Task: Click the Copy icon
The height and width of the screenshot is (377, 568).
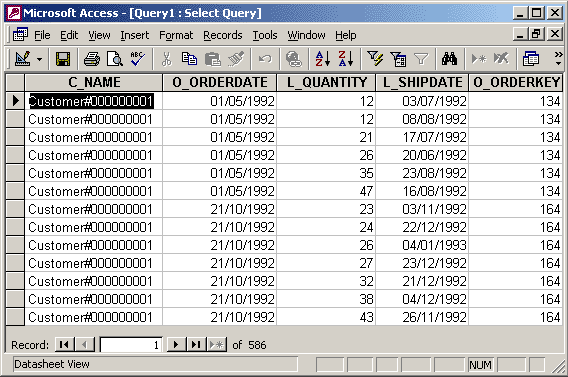Action: click(x=189, y=59)
